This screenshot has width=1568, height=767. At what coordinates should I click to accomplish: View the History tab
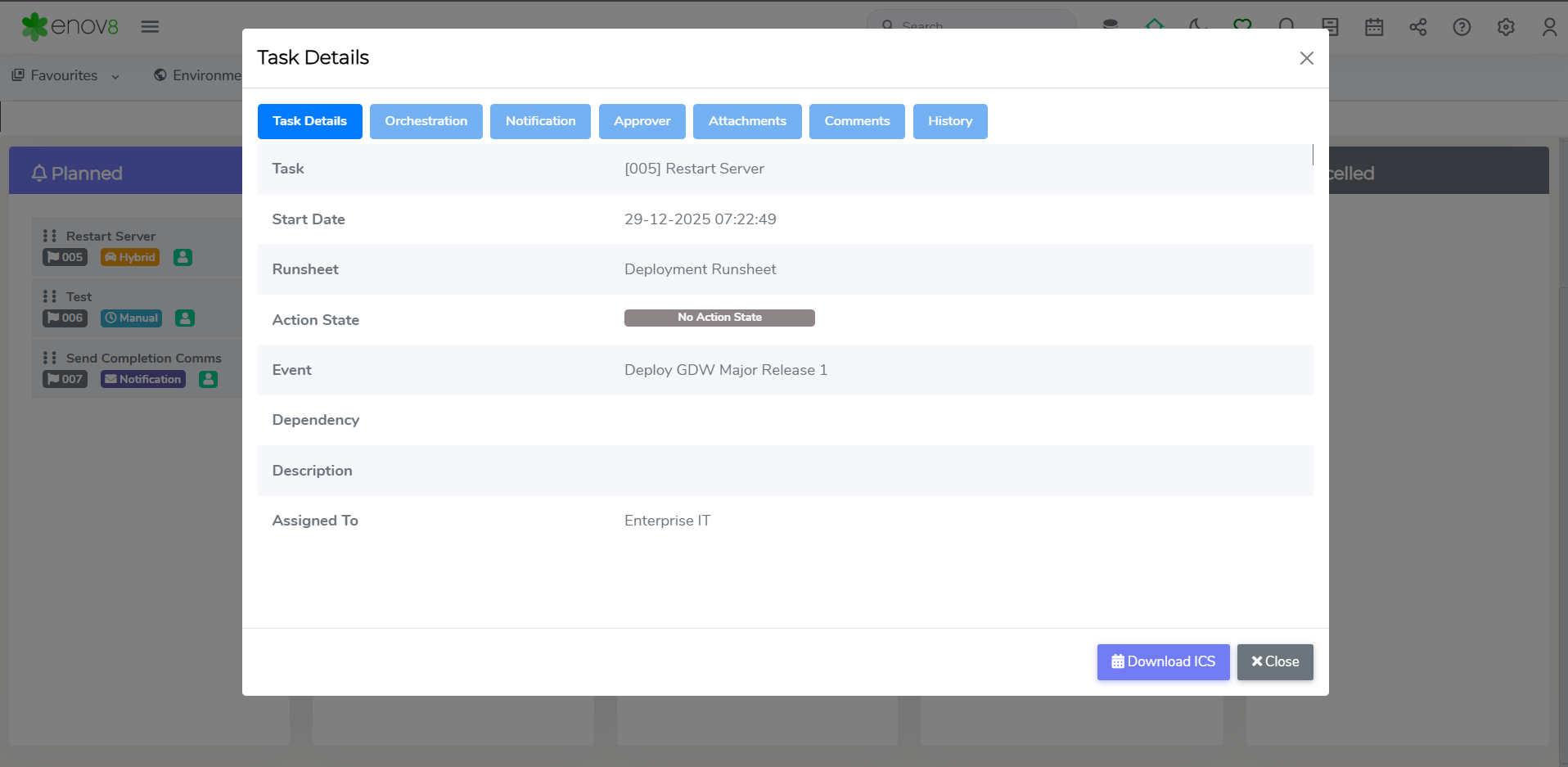point(949,121)
